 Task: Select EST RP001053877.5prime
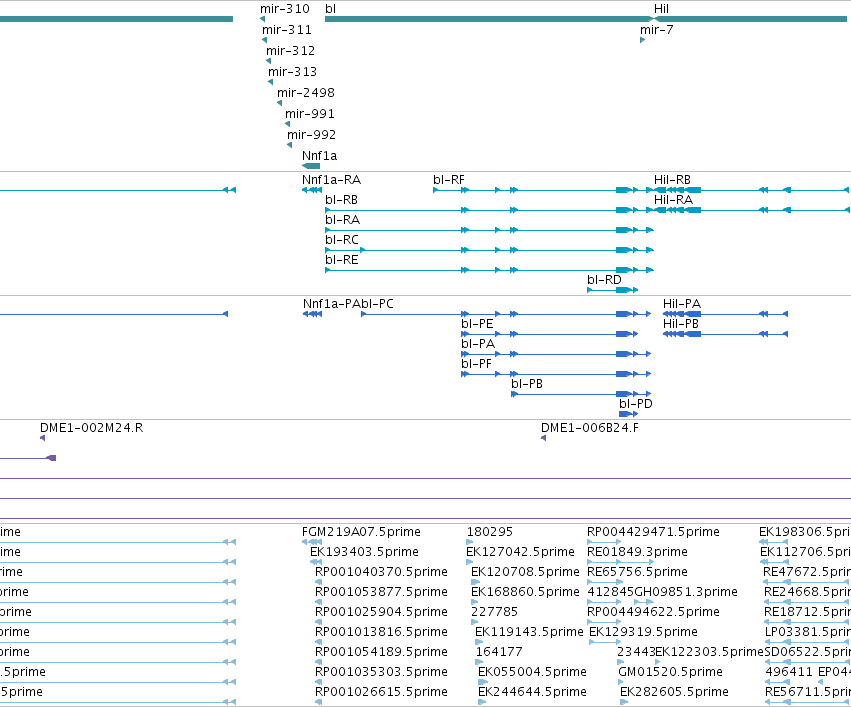[381, 592]
